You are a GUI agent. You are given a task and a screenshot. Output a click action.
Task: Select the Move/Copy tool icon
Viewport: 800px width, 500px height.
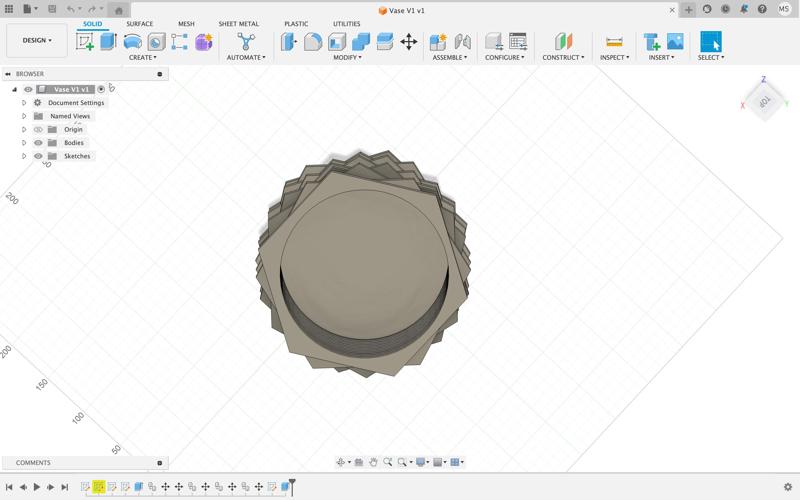tap(409, 42)
